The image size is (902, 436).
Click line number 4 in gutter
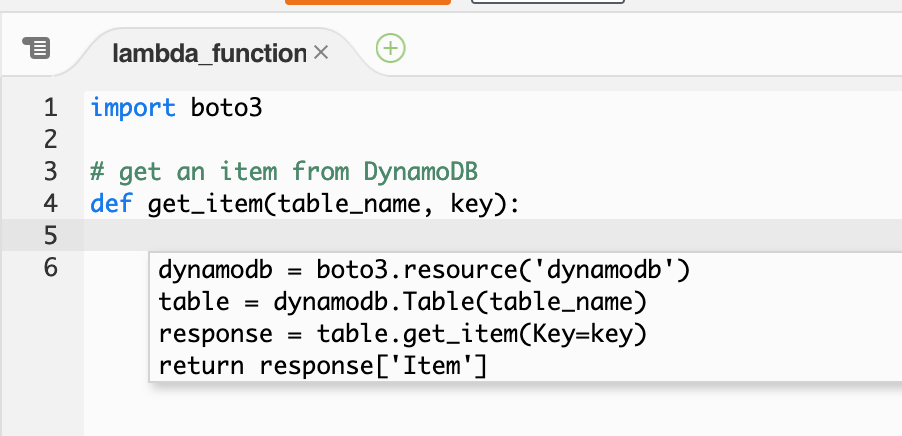point(51,203)
